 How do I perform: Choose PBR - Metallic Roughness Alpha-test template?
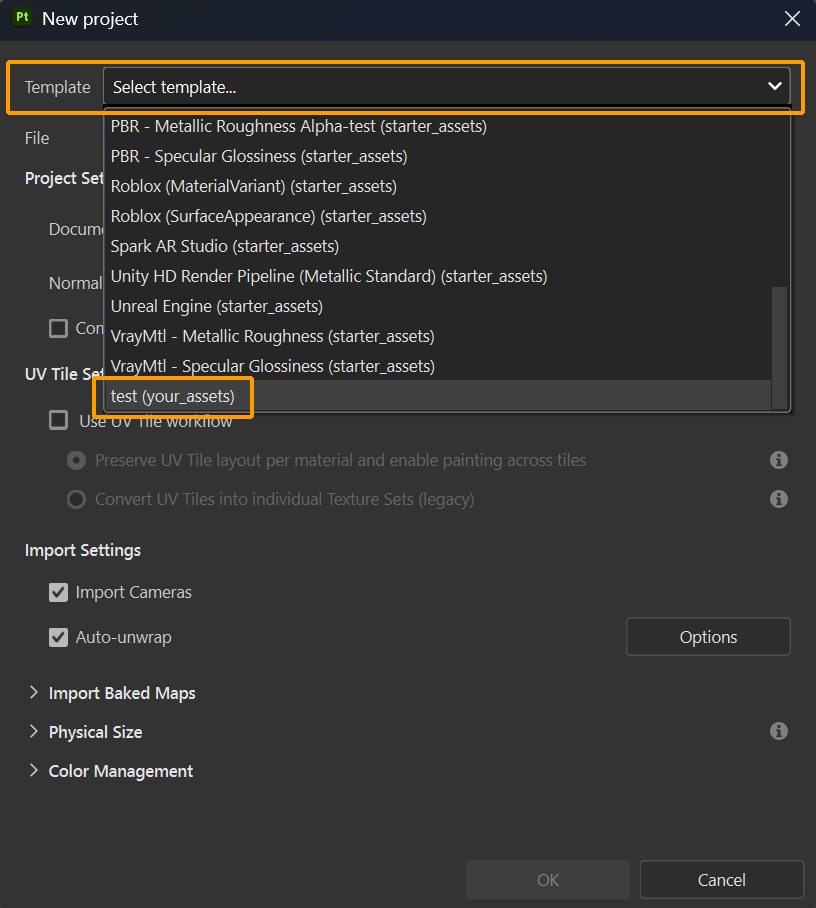(437, 126)
